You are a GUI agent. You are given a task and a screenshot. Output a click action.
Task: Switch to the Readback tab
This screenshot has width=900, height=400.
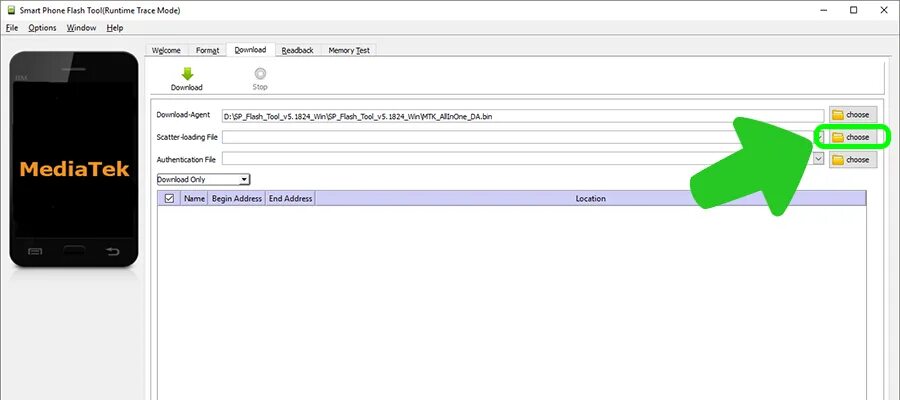click(297, 51)
